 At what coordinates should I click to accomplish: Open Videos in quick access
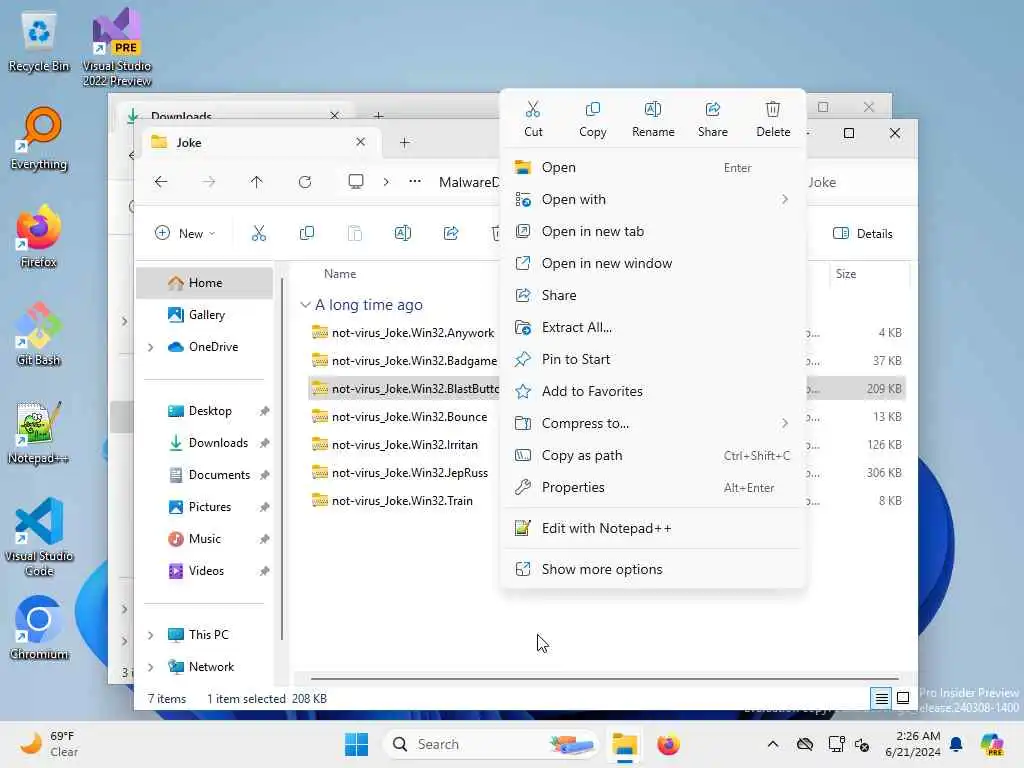coord(204,571)
